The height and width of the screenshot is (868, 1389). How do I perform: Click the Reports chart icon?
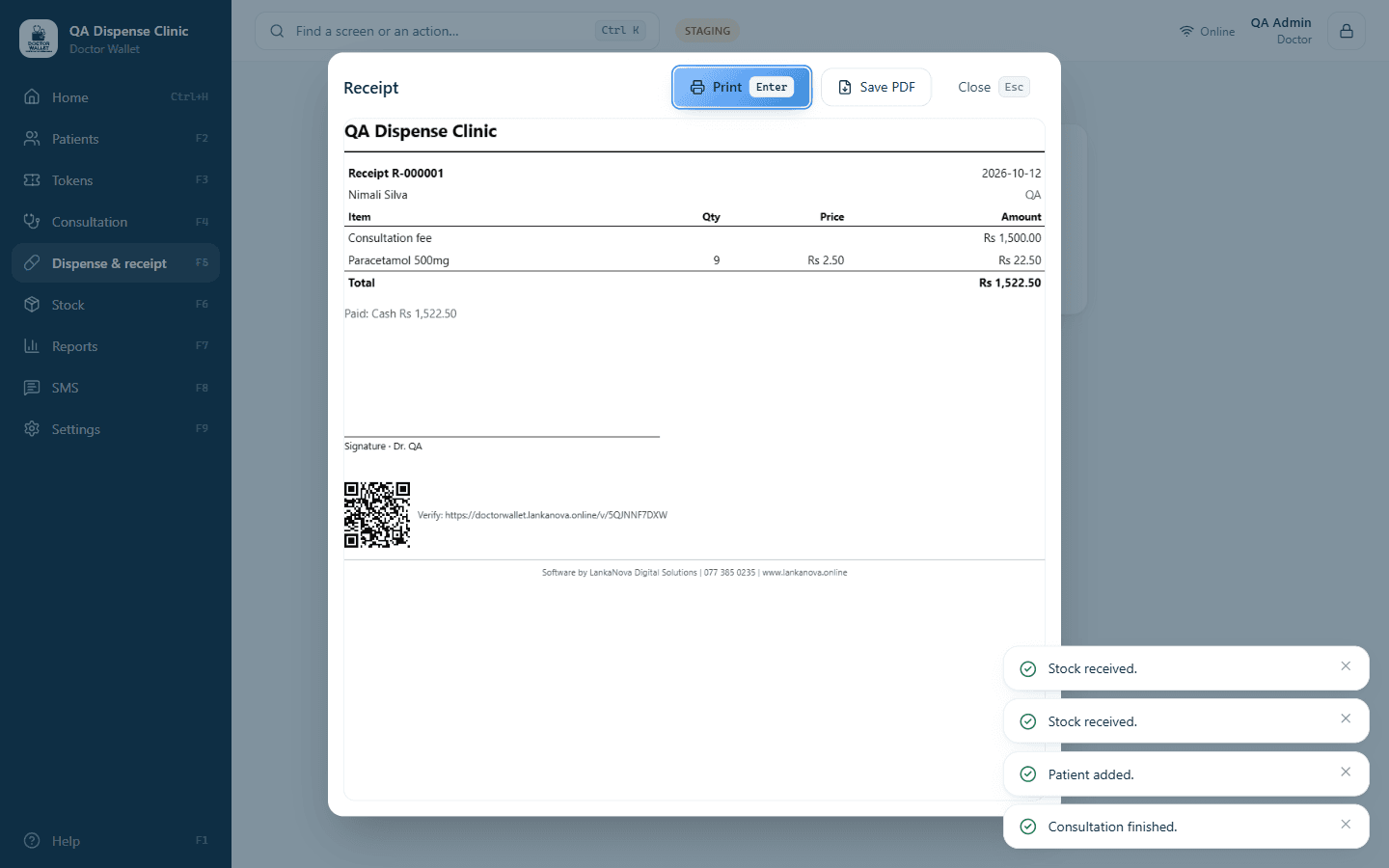point(32,345)
